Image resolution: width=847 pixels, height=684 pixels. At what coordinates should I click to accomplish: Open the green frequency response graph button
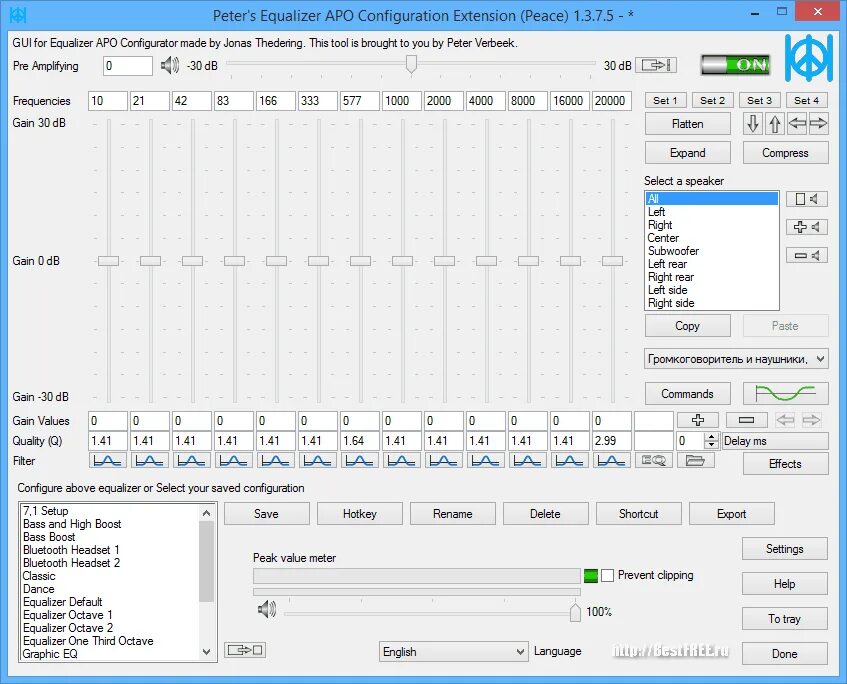click(785, 393)
